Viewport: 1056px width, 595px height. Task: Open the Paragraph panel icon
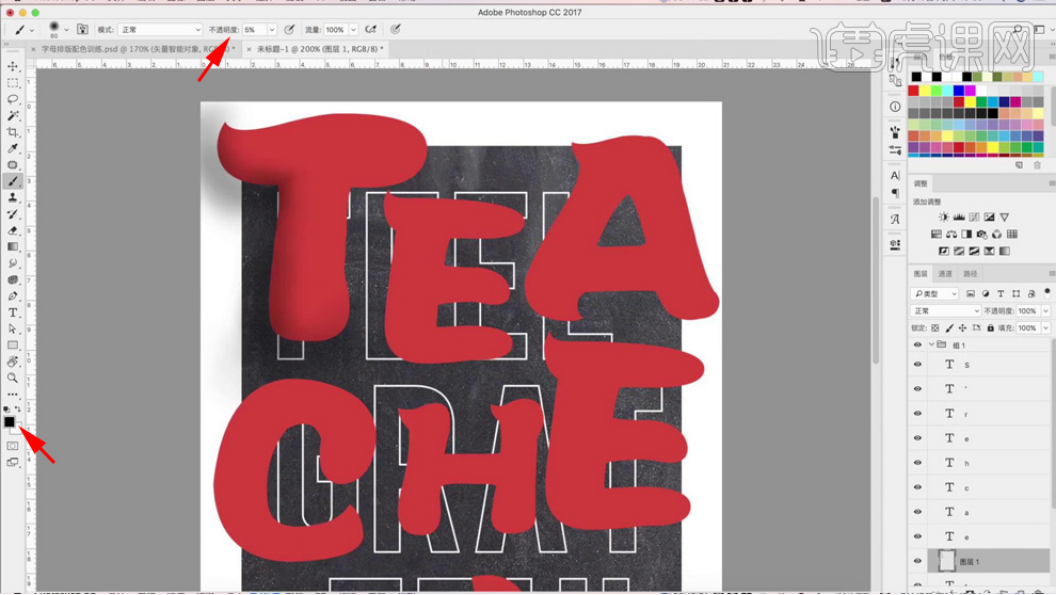pyautogui.click(x=895, y=193)
